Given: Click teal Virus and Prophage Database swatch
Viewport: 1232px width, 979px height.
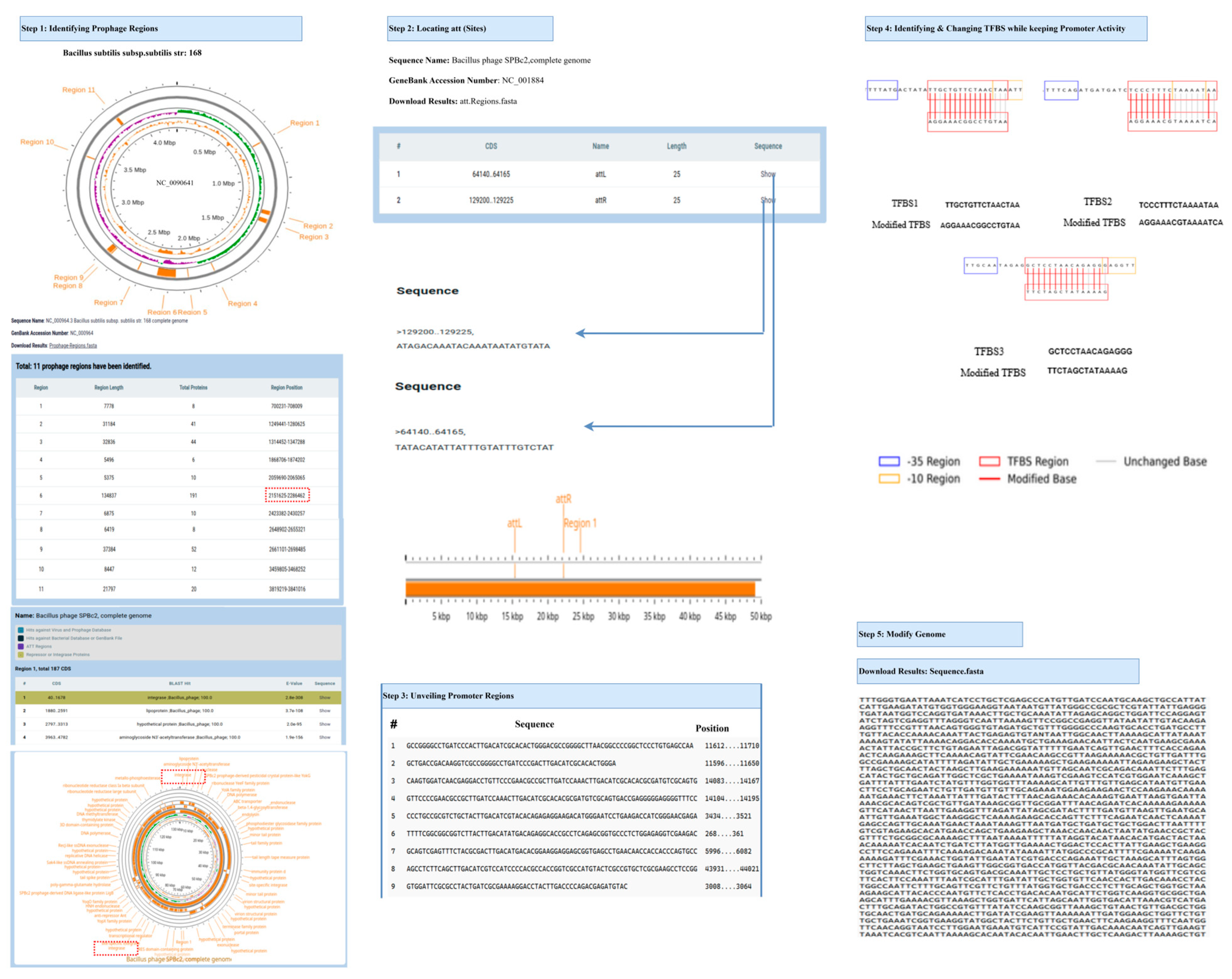Looking at the screenshot, I should click(x=21, y=630).
